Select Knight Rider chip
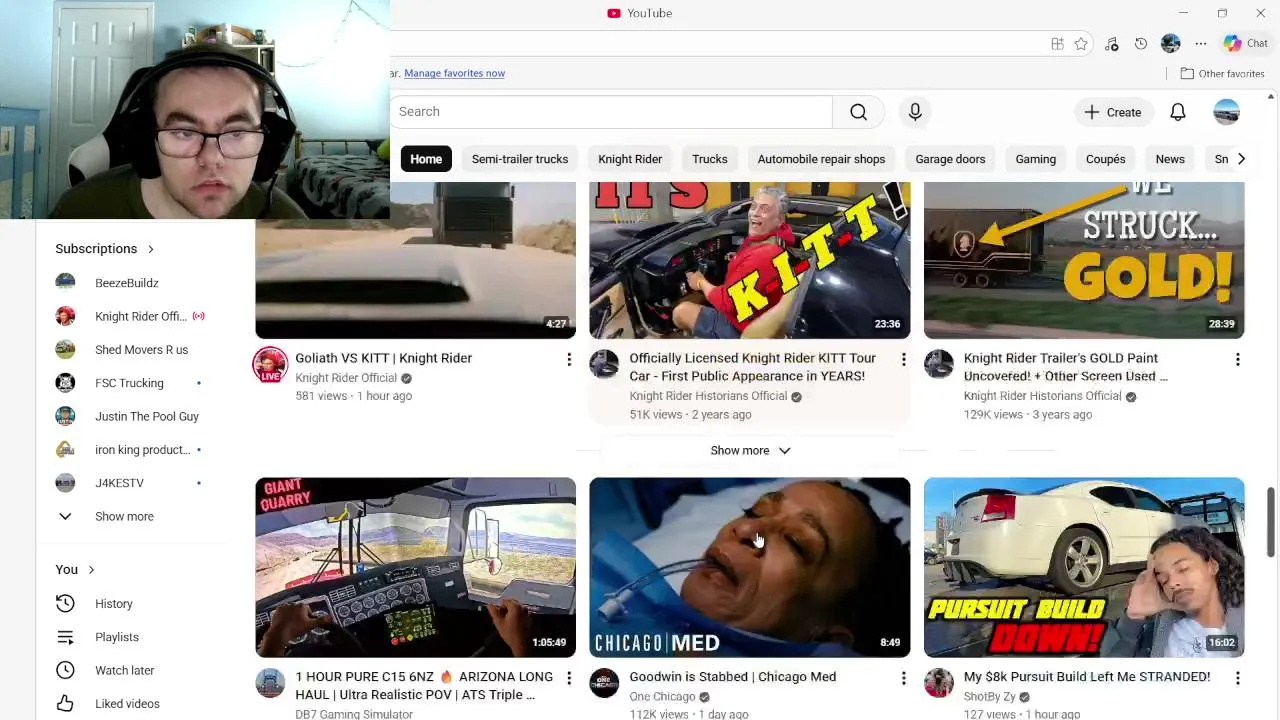 (630, 159)
